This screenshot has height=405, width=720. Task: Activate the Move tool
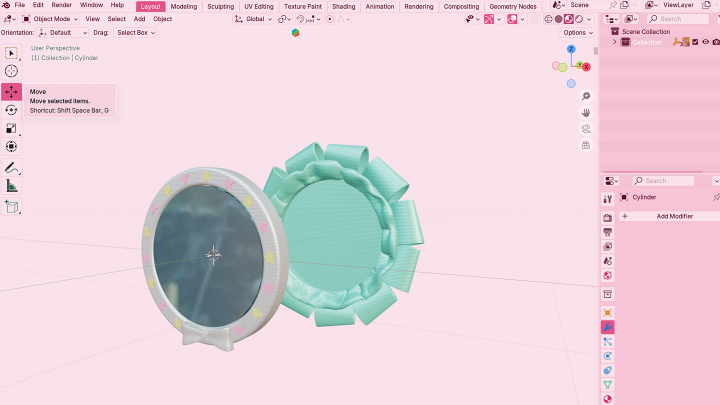[x=11, y=92]
